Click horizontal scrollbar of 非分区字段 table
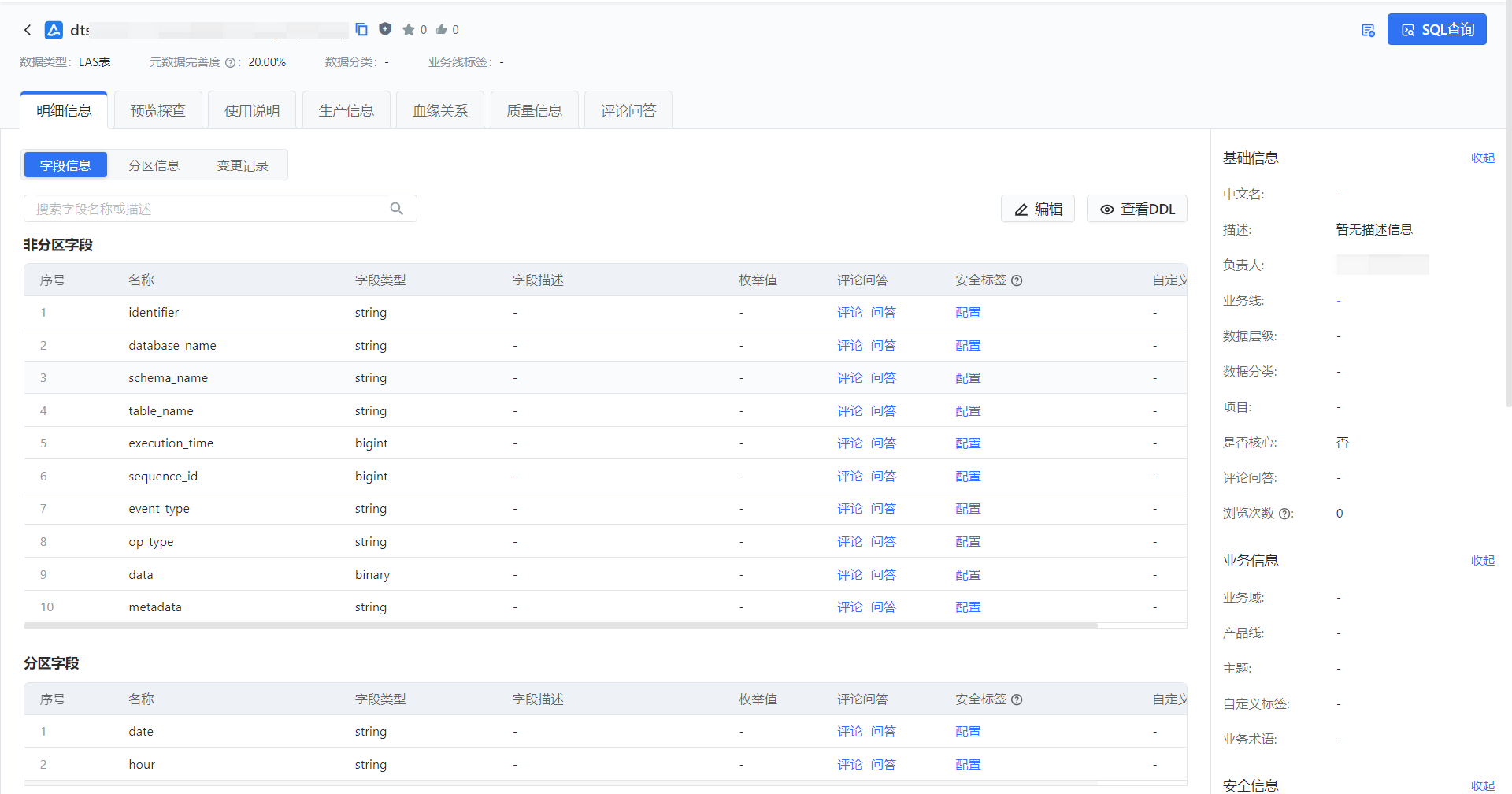Screen dimensions: 1512x794 tap(561, 625)
